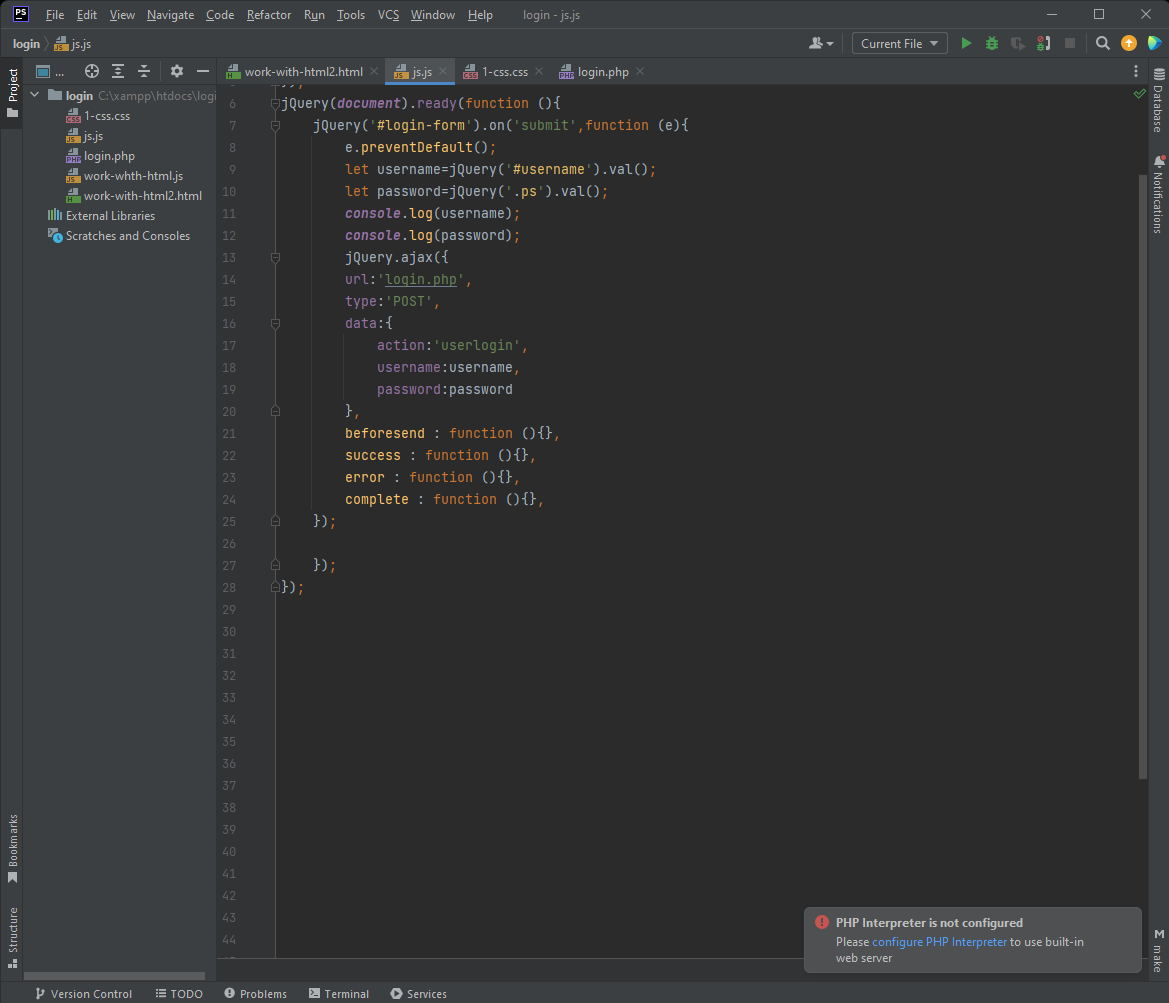
Task: Toggle the make tool window
Action: pos(1158,950)
